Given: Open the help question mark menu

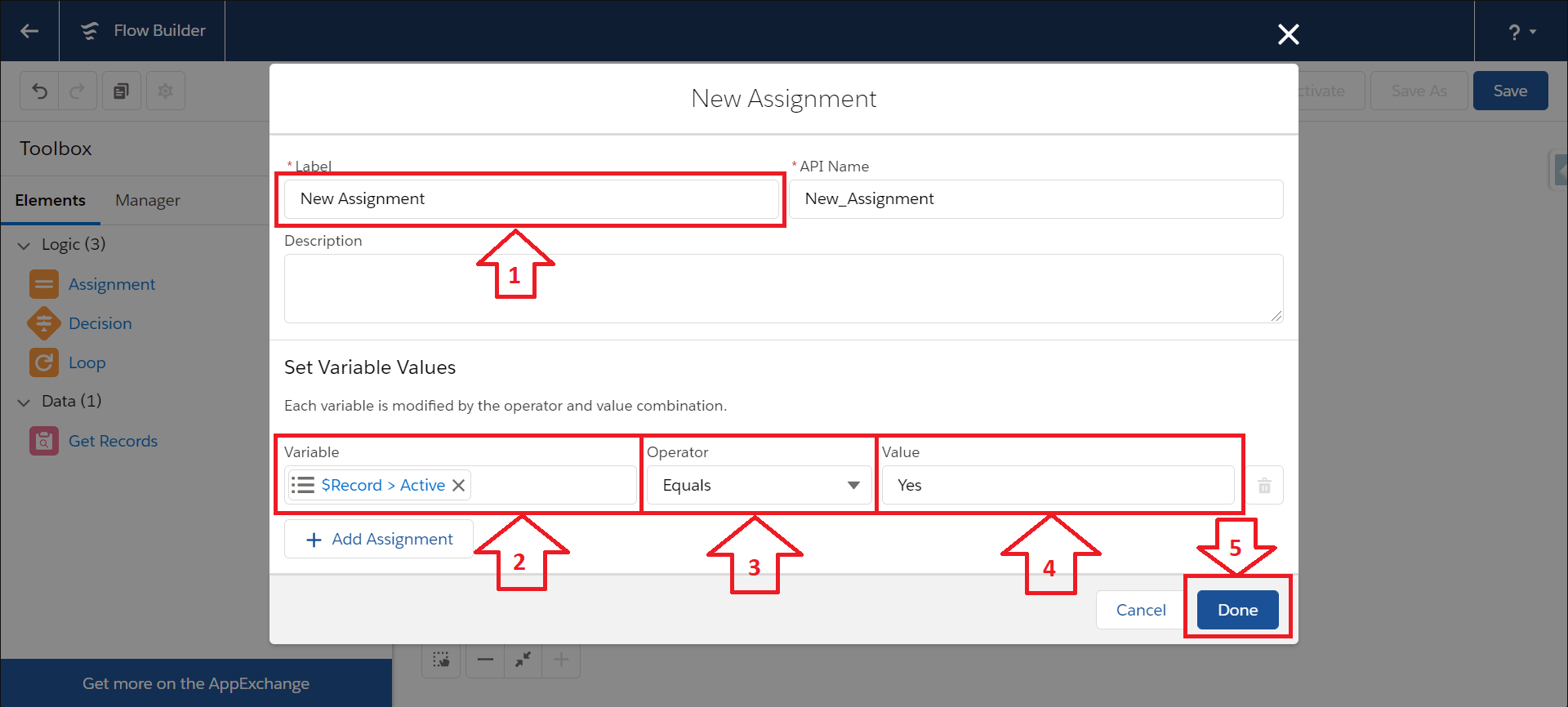Looking at the screenshot, I should click(1521, 32).
